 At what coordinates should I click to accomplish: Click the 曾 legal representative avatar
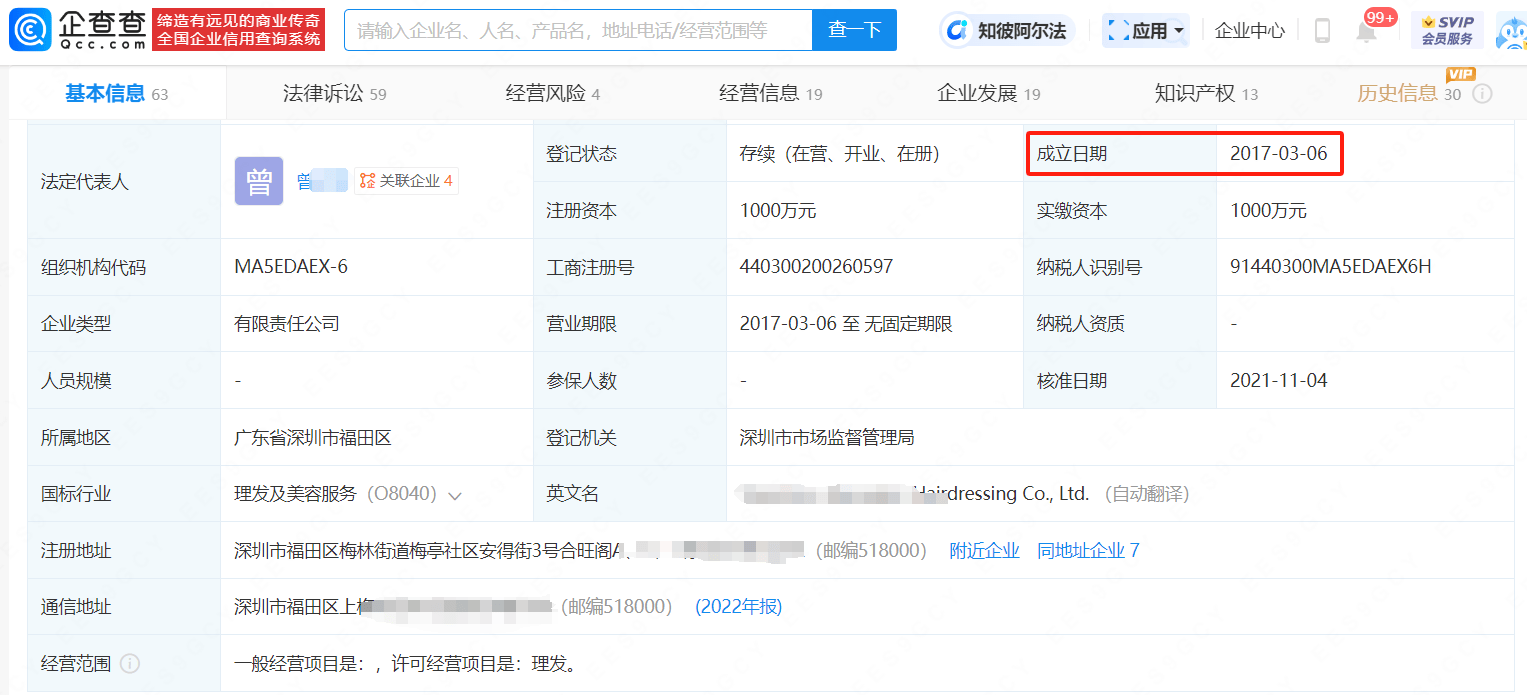pyautogui.click(x=259, y=181)
